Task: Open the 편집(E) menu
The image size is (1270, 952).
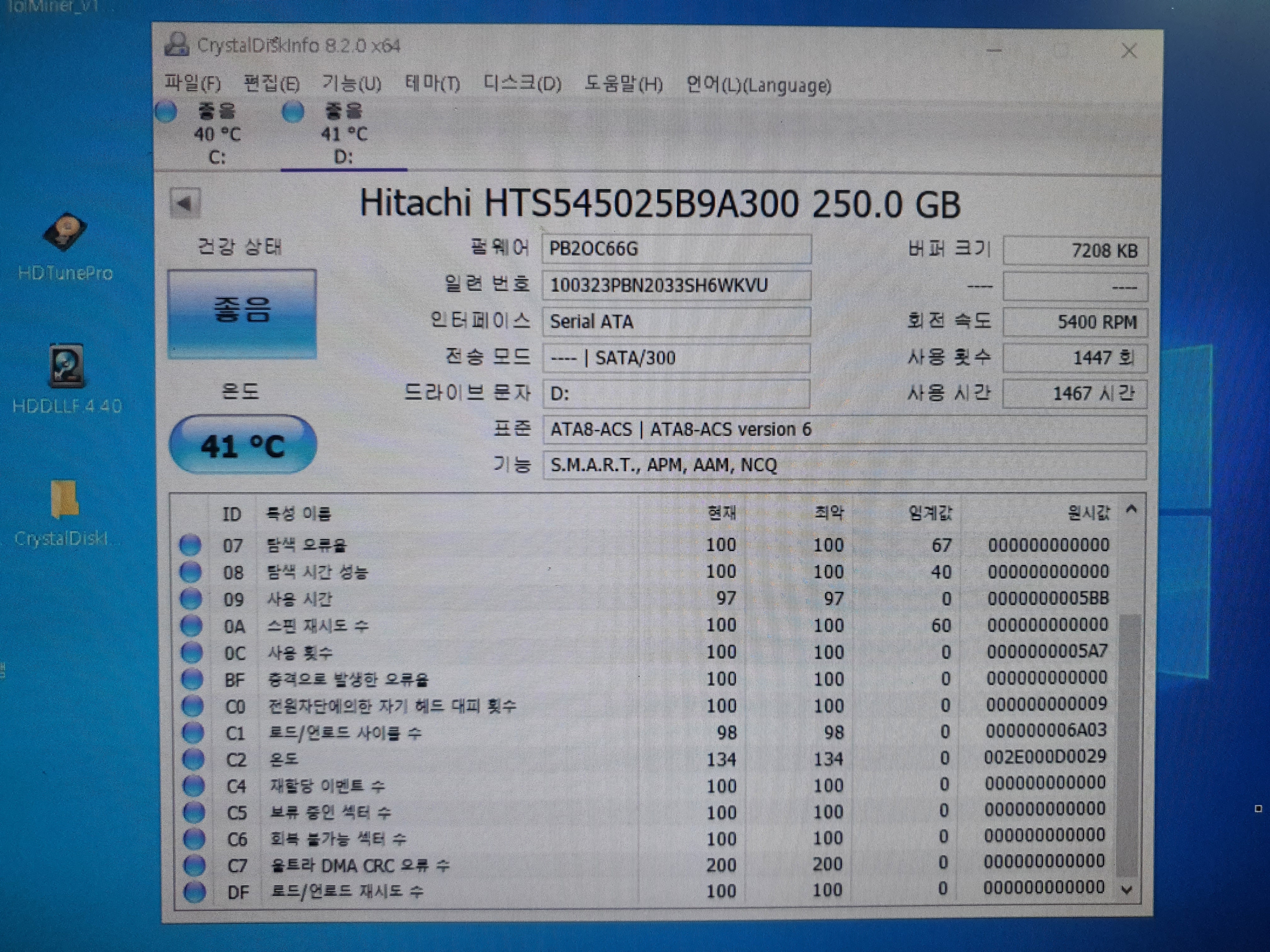Action: point(272,84)
